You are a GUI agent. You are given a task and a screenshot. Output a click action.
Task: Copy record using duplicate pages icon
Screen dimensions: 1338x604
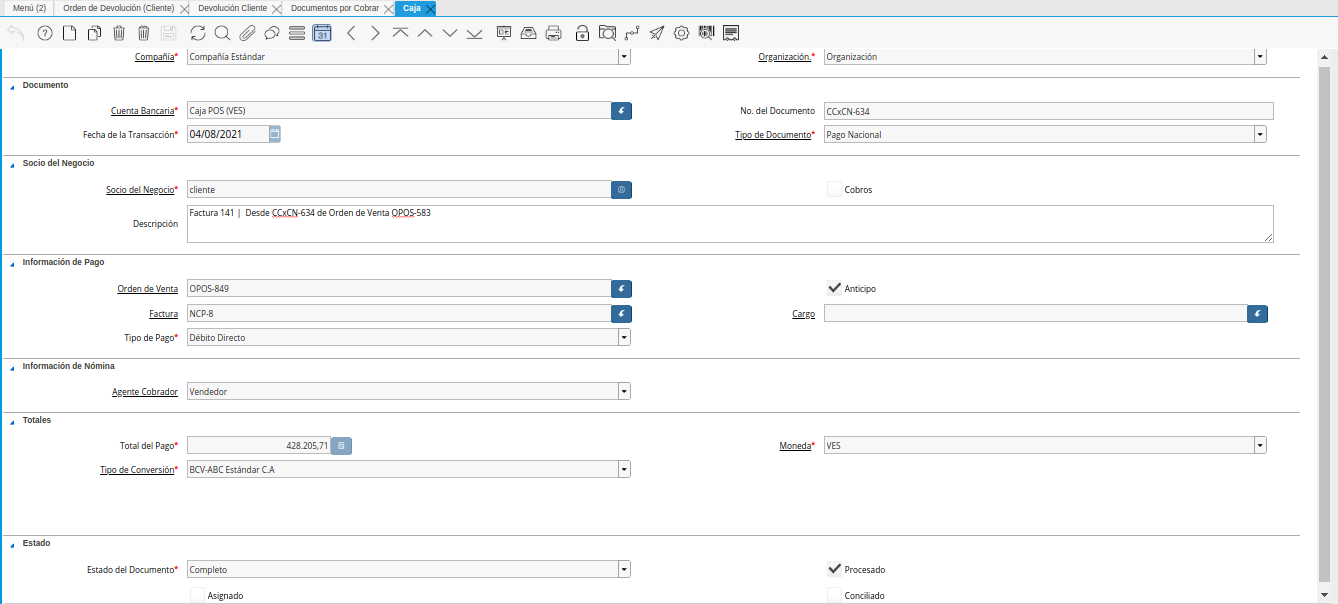click(94, 33)
